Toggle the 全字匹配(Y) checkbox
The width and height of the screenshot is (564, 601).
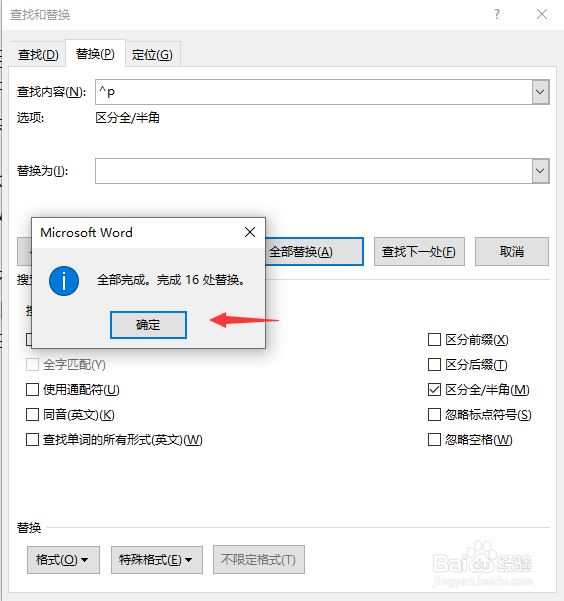[32, 365]
